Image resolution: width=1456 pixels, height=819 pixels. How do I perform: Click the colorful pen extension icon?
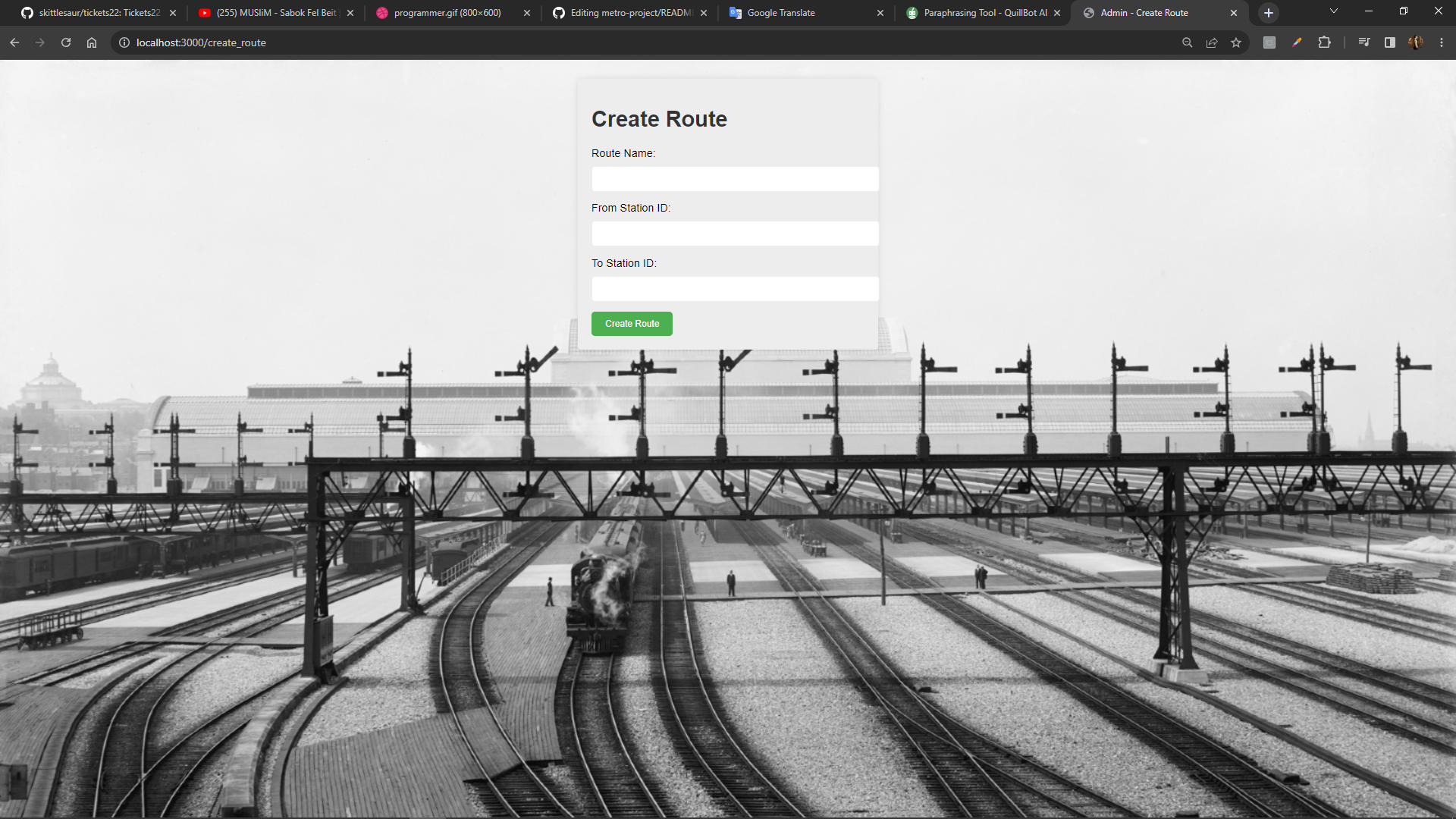[1297, 42]
